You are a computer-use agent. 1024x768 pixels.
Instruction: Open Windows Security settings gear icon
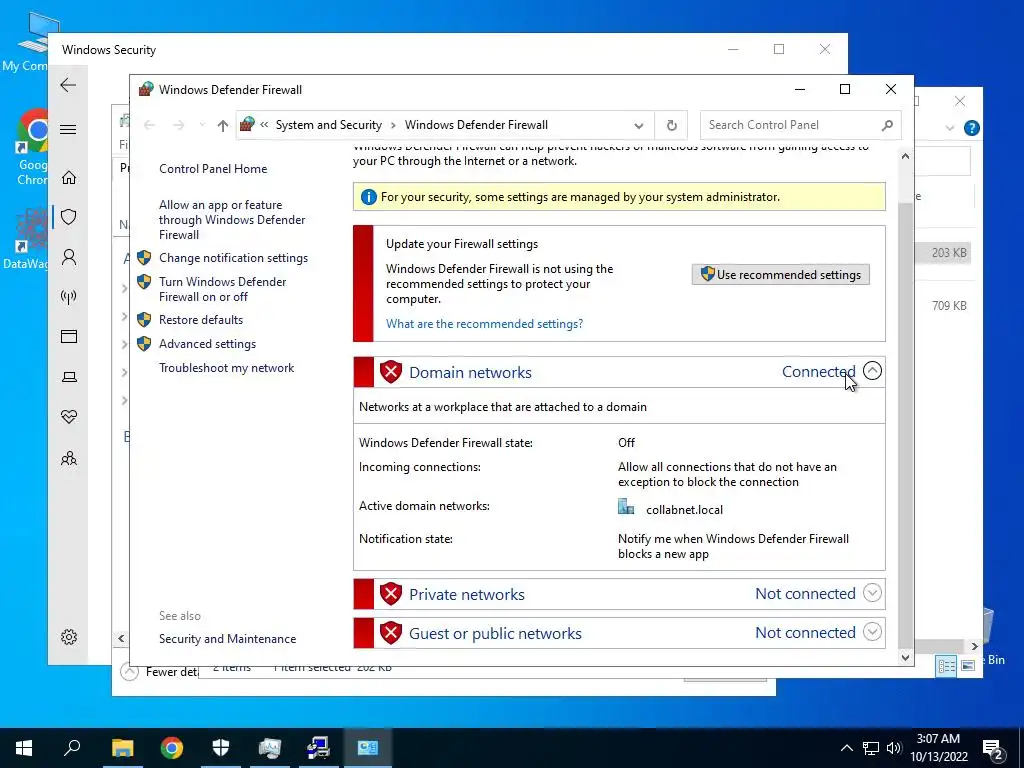[x=69, y=637]
